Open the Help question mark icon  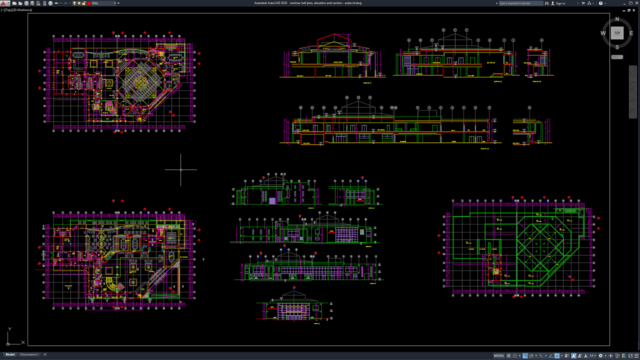601,3
